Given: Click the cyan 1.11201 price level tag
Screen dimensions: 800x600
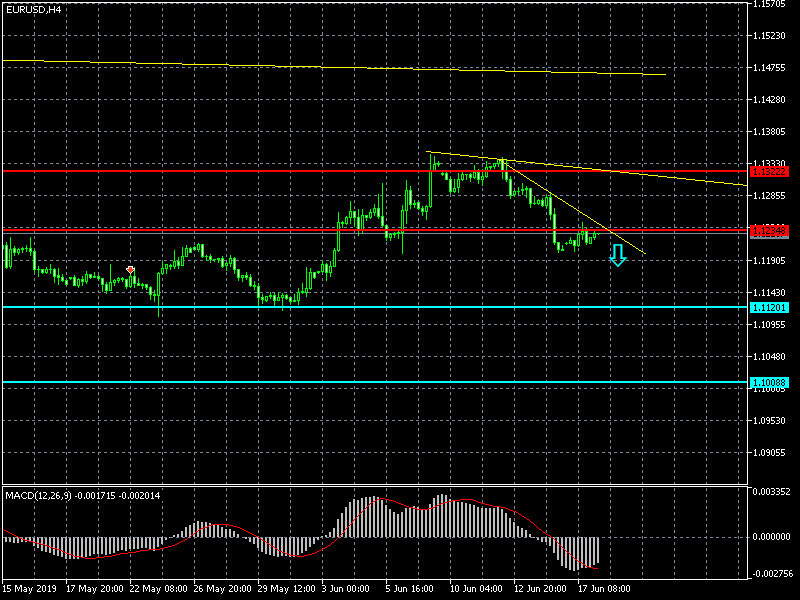Looking at the screenshot, I should click(x=769, y=307).
